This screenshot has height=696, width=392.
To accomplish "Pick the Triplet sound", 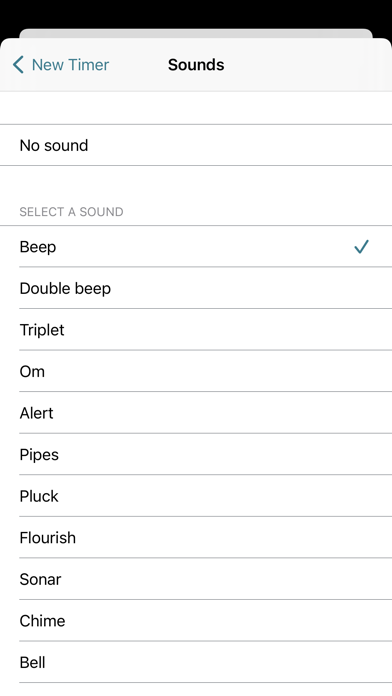I will [x=196, y=329].
